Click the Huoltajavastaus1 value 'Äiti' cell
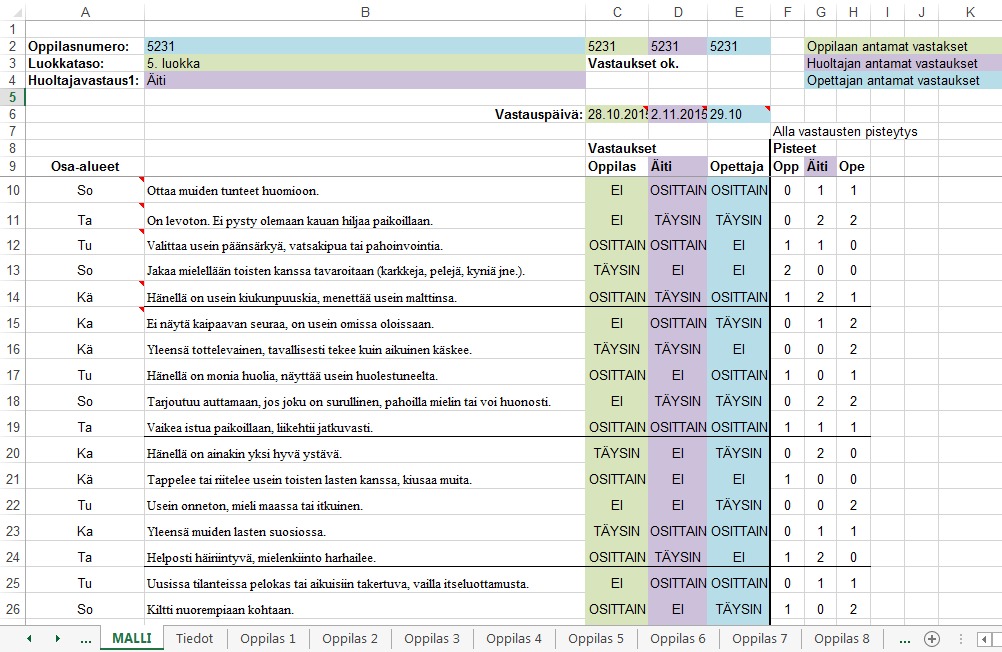This screenshot has height=652, width=1002. pyautogui.click(x=365, y=81)
